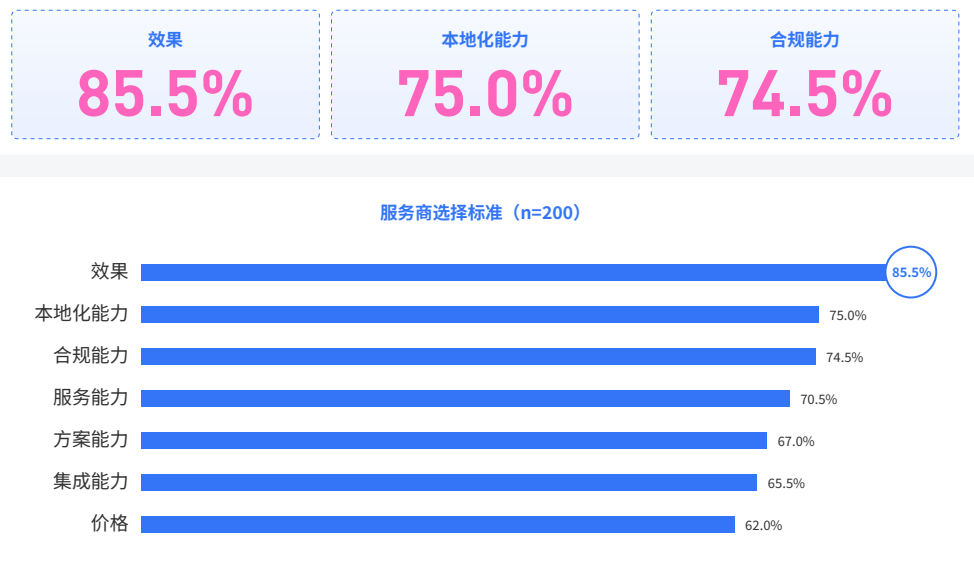Viewport: 974px width, 584px height.
Task: Click the 67.0% value label
Action: pos(796,442)
